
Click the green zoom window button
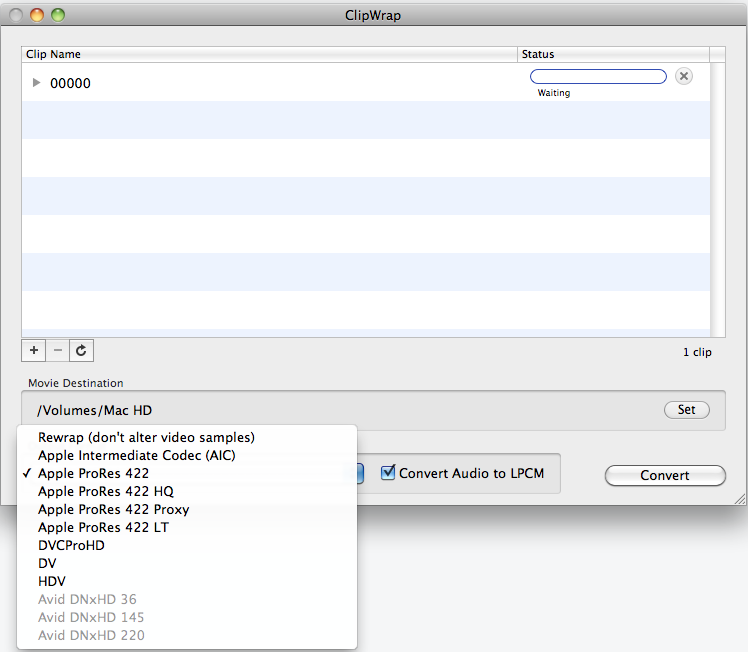coord(58,15)
